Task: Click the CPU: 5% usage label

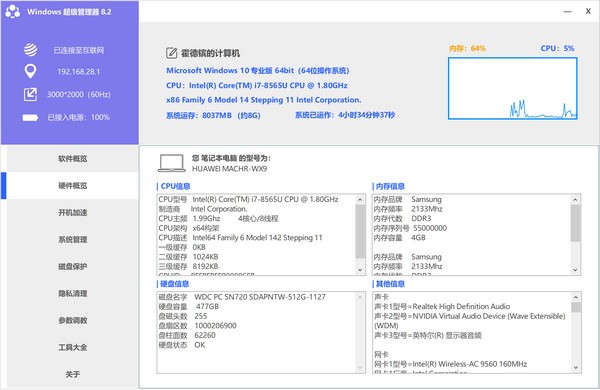Action: [x=557, y=48]
